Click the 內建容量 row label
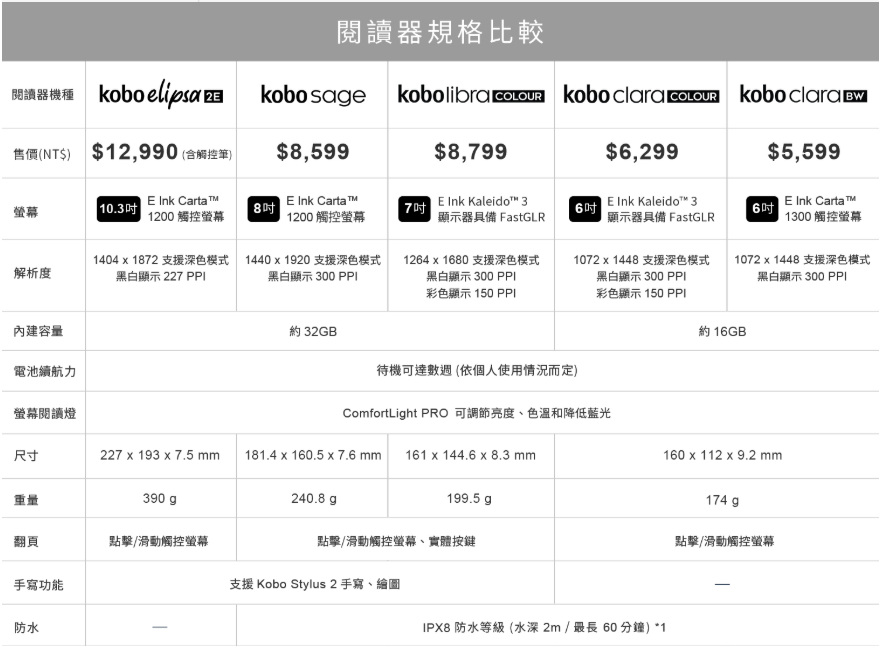Image resolution: width=892 pixels, height=646 pixels. [39, 331]
